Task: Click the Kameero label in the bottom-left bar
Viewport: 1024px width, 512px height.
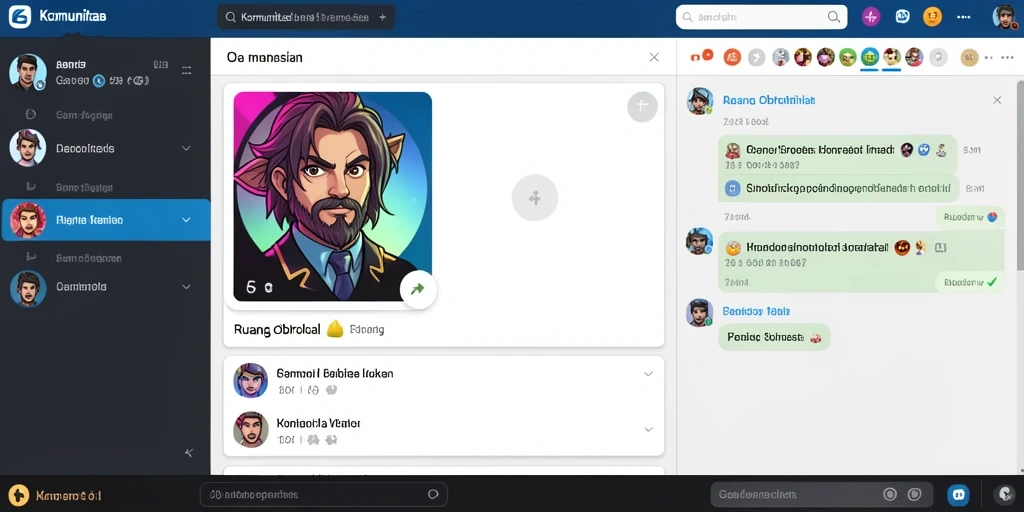Action: (x=68, y=496)
